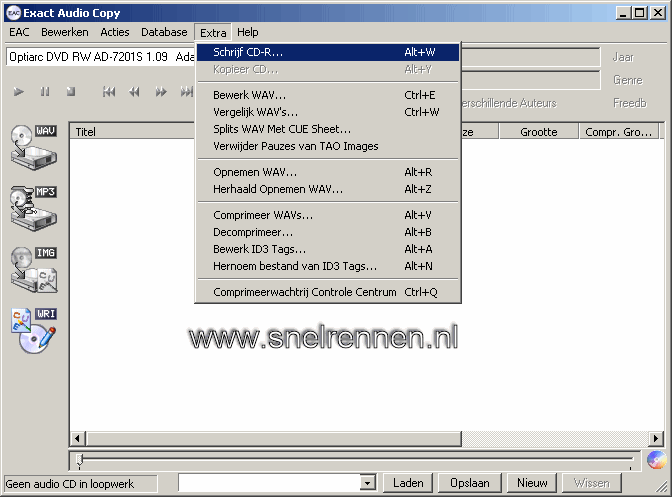Image resolution: width=672 pixels, height=497 pixels.
Task: Maximize the Exact Audio Copy window
Action: pyautogui.click(x=639, y=13)
